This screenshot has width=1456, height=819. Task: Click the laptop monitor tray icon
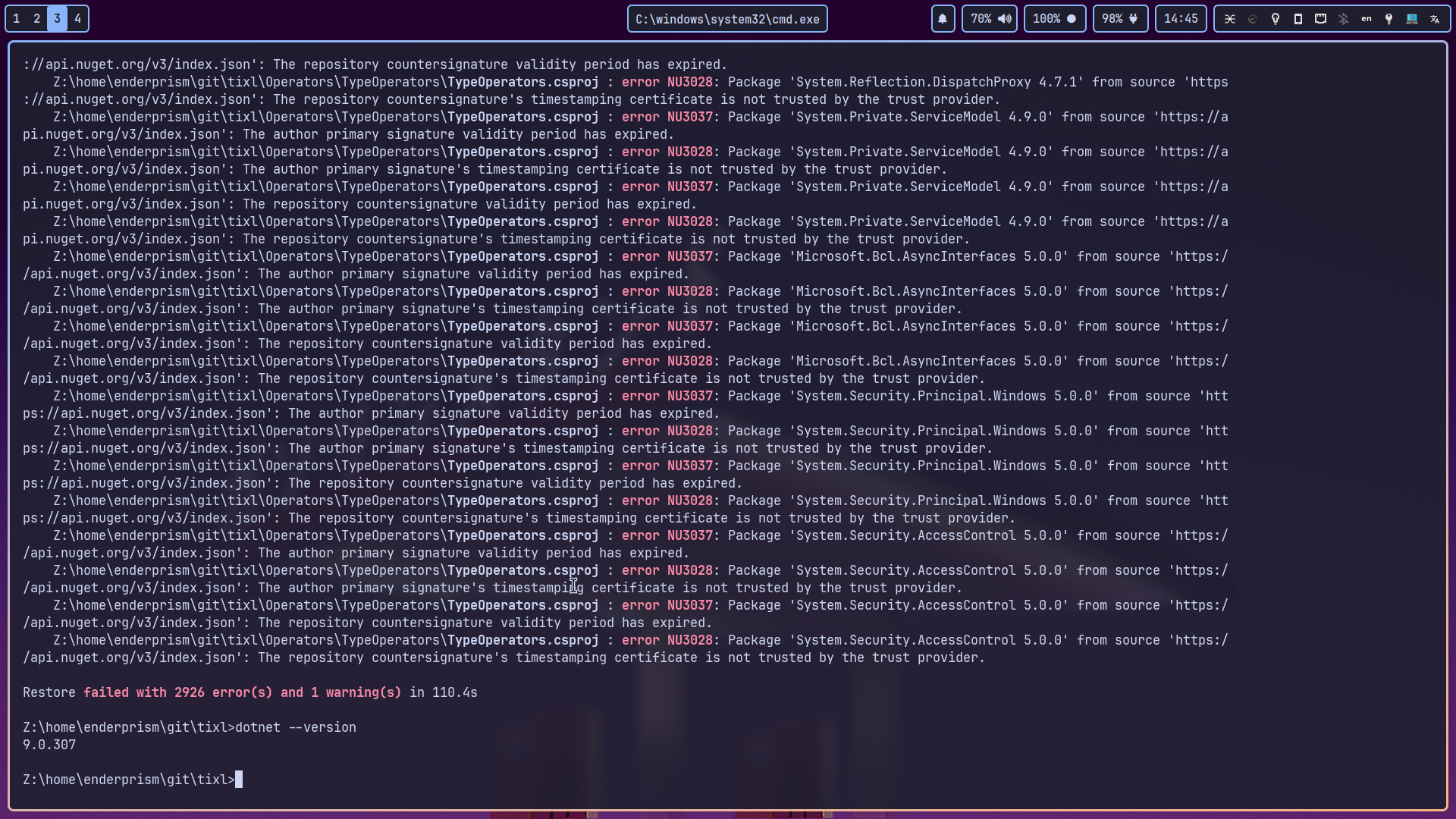[1412, 19]
